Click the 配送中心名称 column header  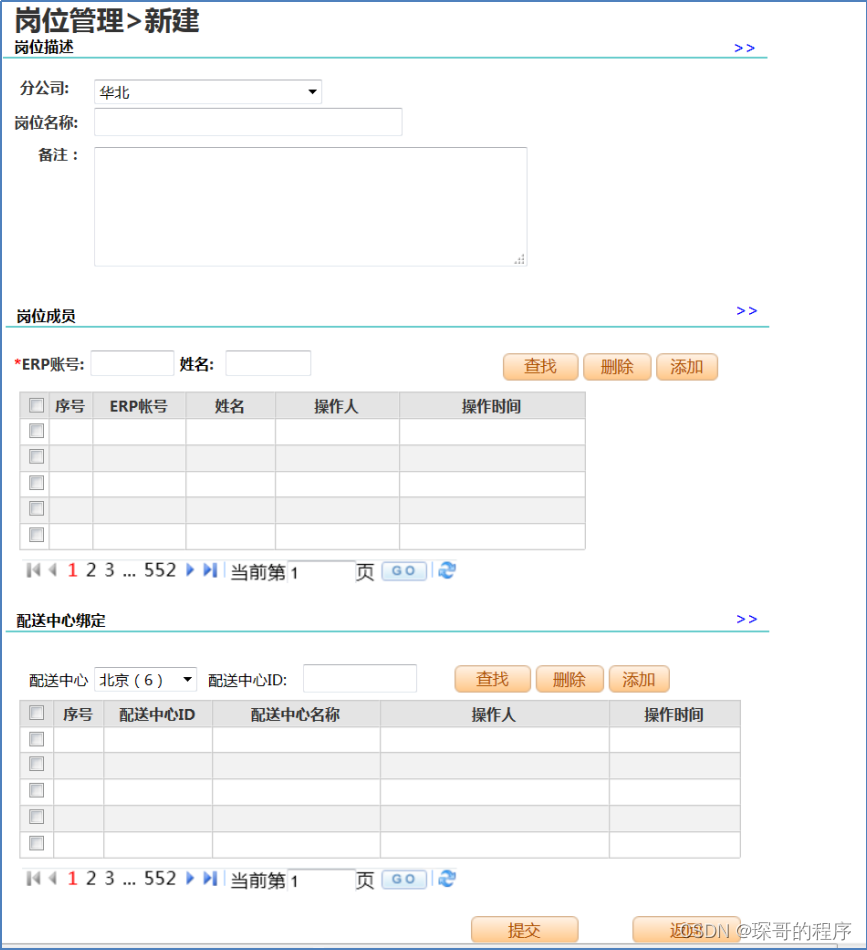pyautogui.click(x=296, y=714)
